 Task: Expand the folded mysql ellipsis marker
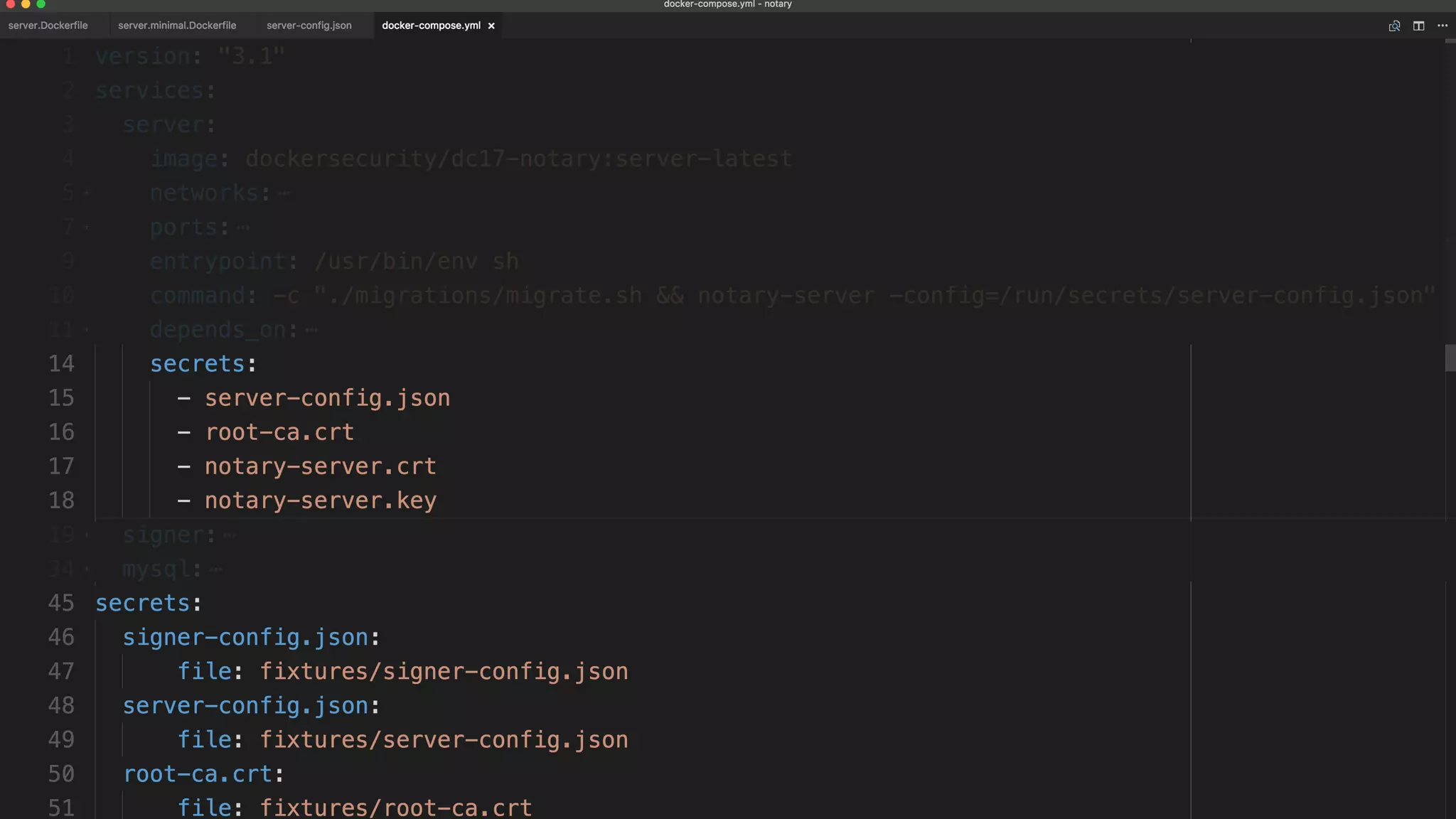click(216, 569)
